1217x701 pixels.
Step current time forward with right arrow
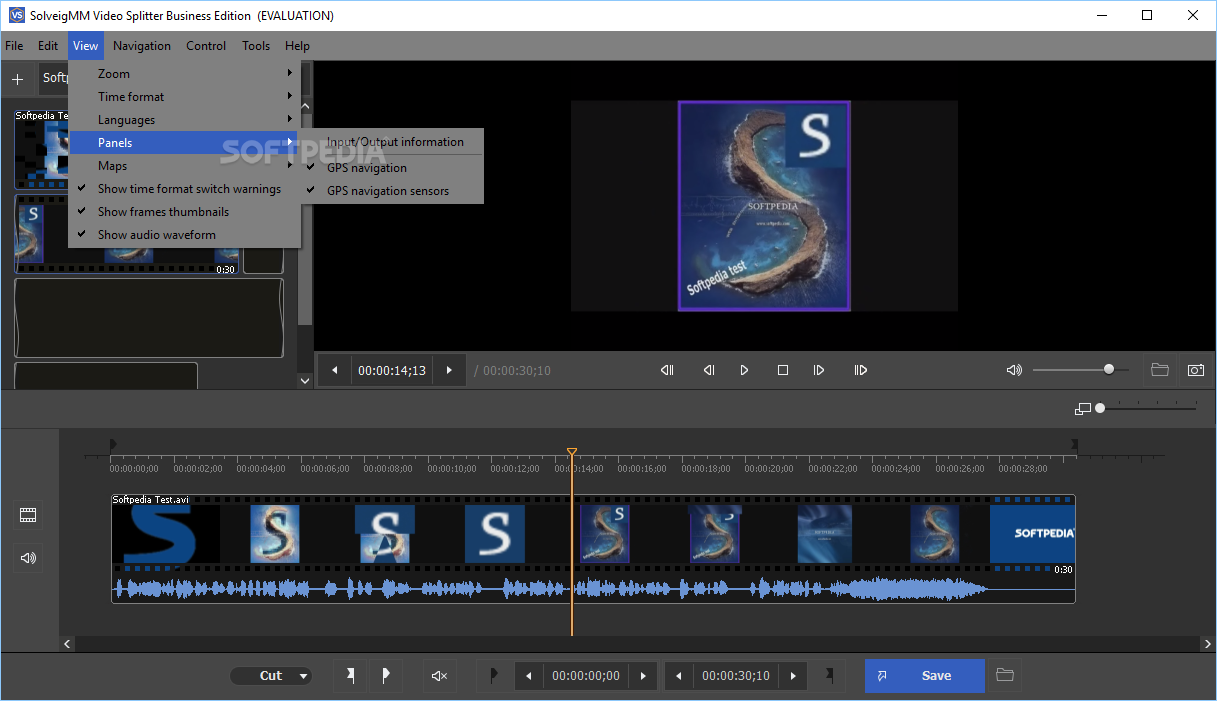[x=449, y=370]
